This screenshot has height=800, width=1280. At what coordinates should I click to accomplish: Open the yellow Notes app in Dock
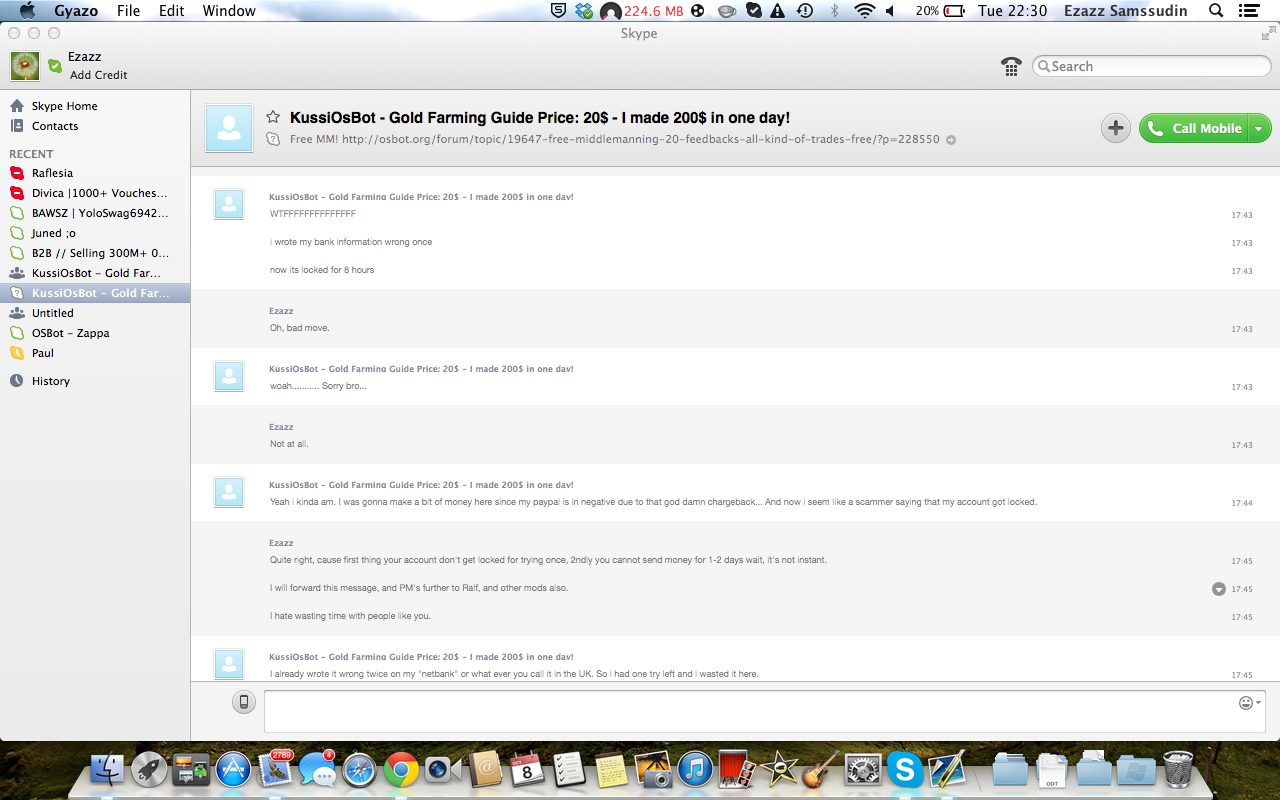[611, 770]
